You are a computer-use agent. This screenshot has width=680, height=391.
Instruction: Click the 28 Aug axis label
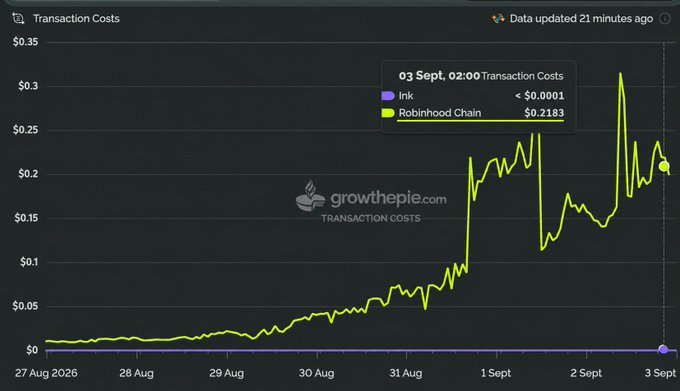137,373
